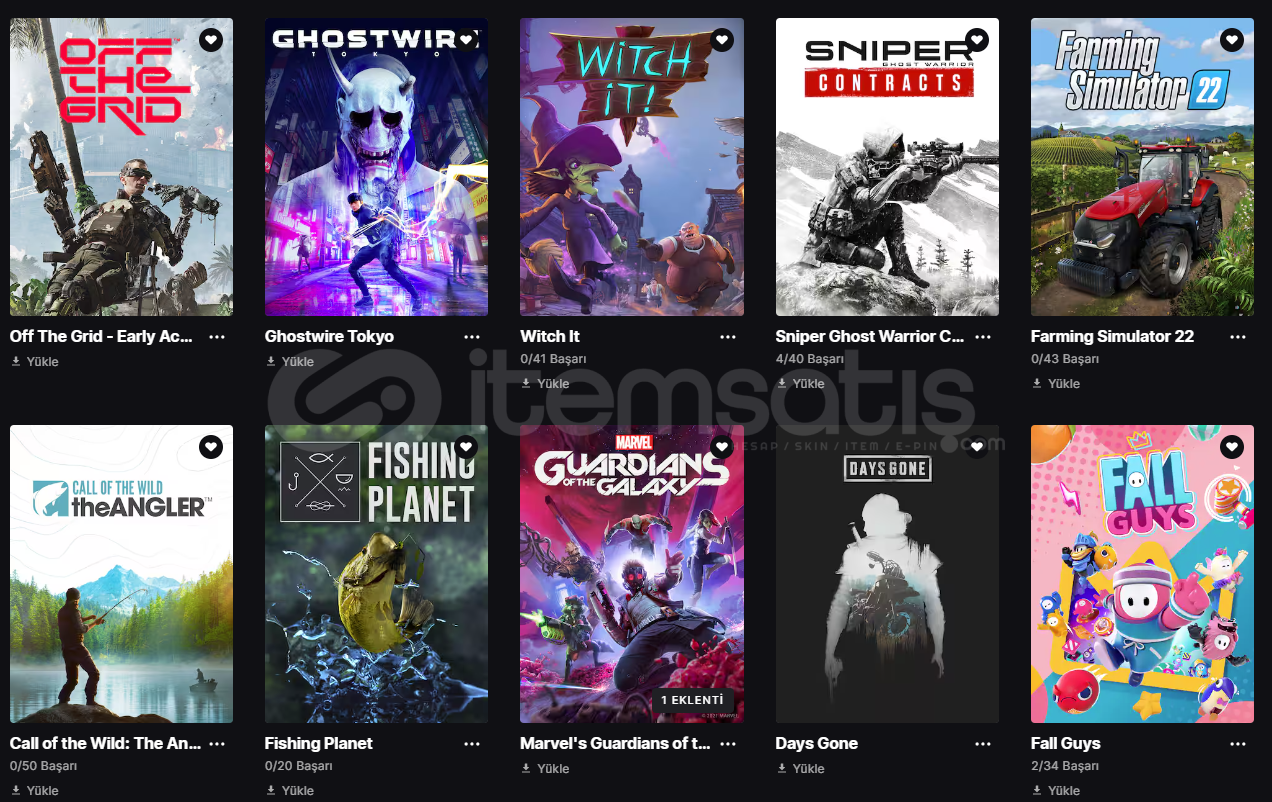Favorite Farming Simulator 22 with heart icon

(1233, 40)
